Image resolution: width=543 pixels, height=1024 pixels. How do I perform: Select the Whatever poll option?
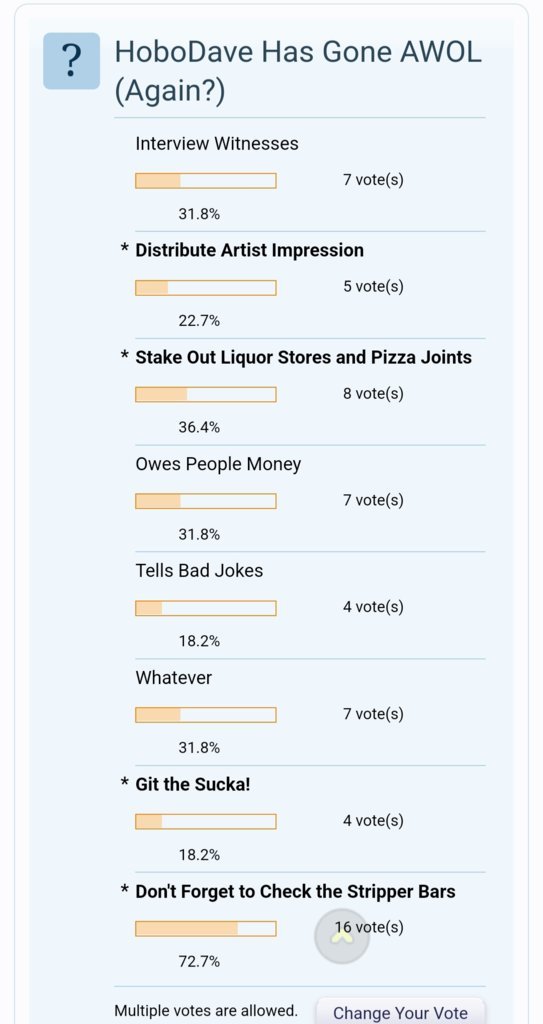coord(174,677)
